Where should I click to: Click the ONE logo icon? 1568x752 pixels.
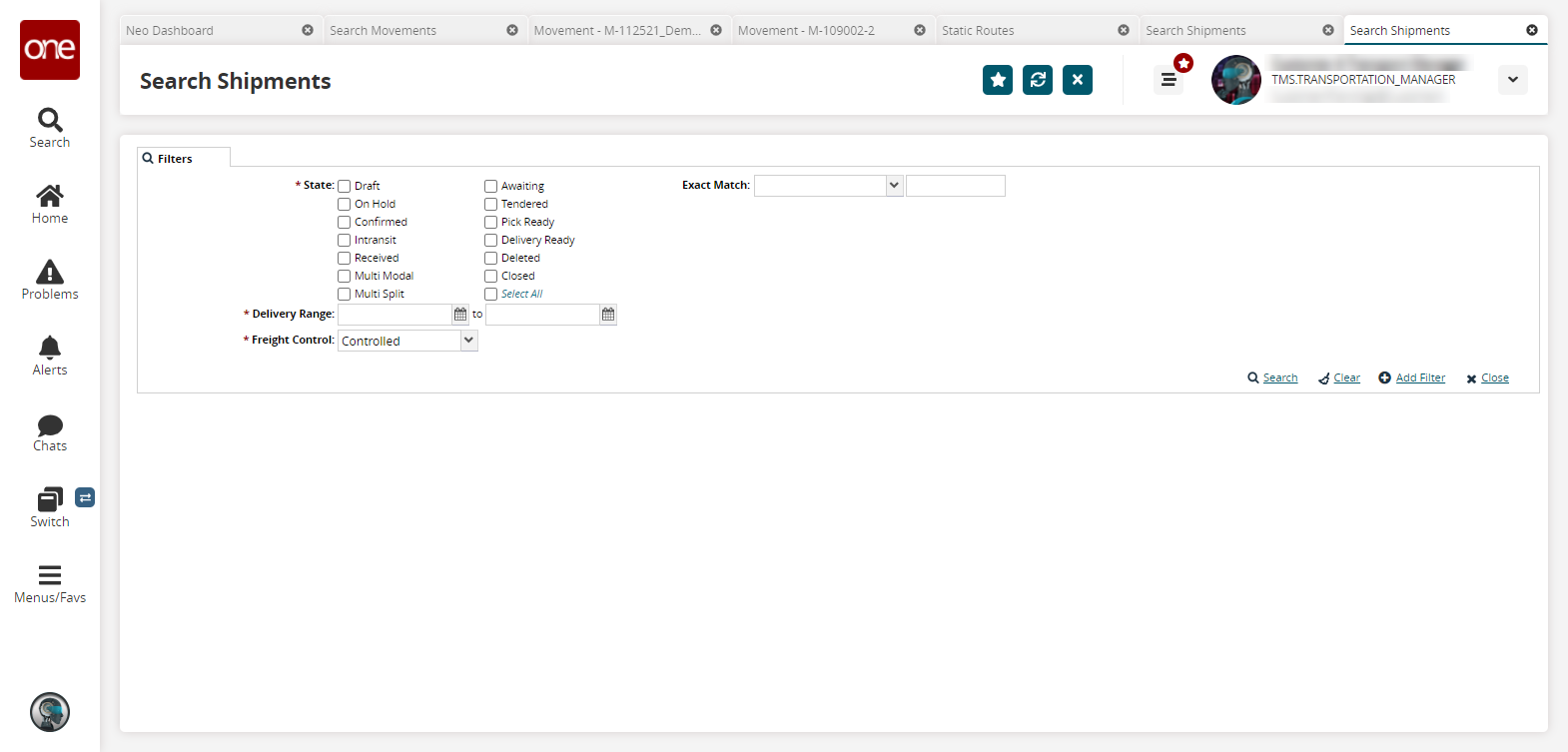(x=50, y=50)
